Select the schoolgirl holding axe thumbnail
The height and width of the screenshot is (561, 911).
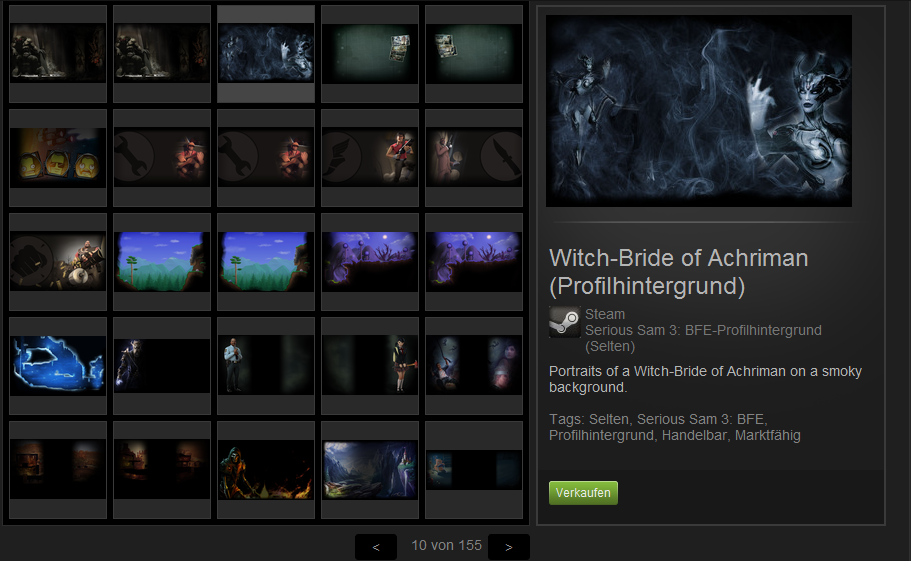tap(370, 365)
